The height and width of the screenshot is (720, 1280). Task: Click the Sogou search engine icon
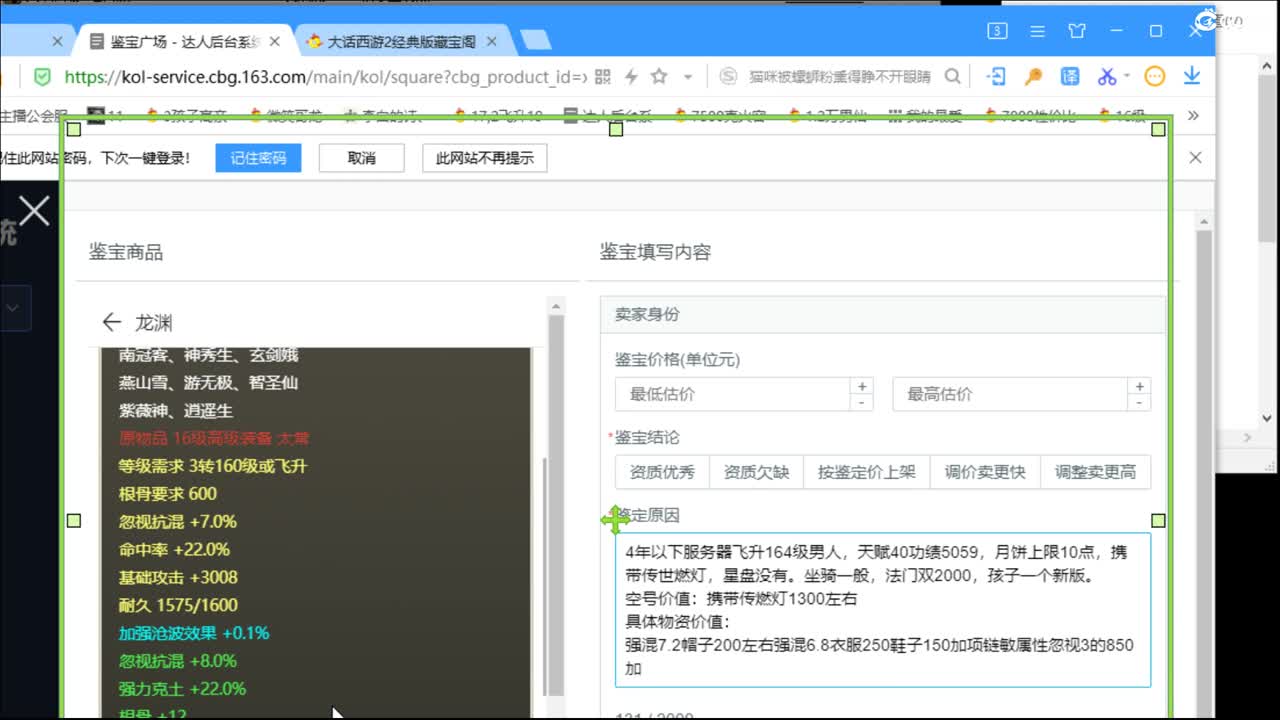click(729, 76)
